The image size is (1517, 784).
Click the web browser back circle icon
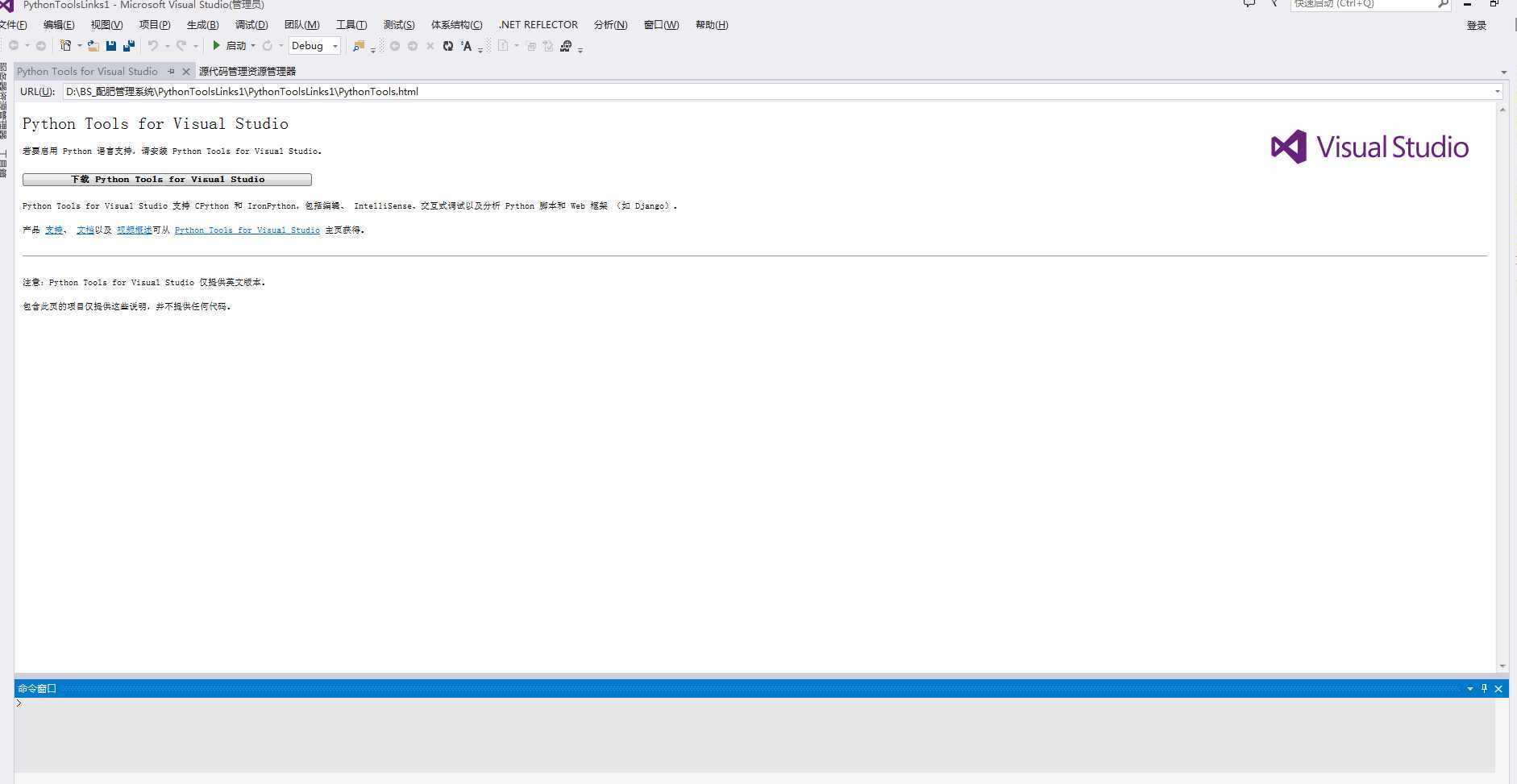coord(395,46)
